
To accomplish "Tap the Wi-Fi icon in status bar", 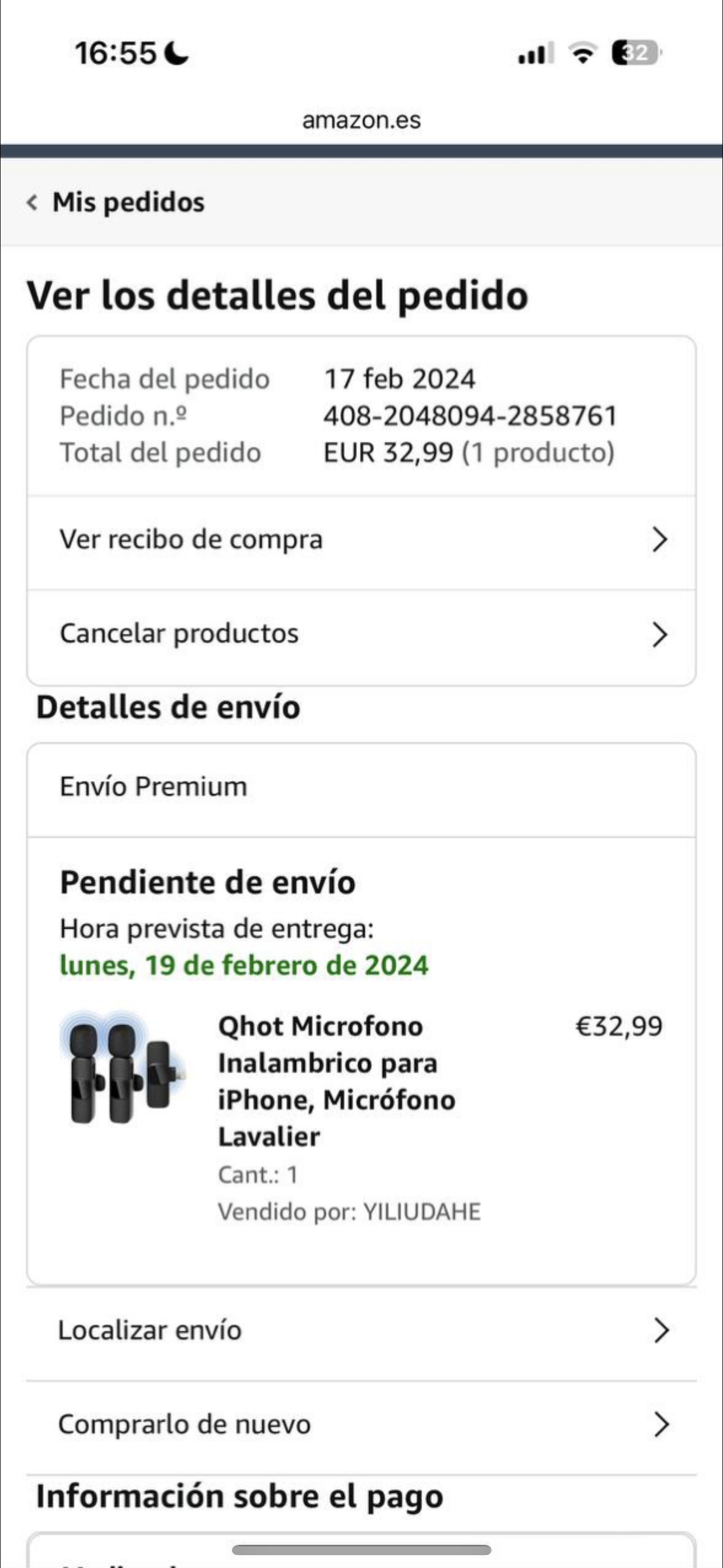I will 583,53.
